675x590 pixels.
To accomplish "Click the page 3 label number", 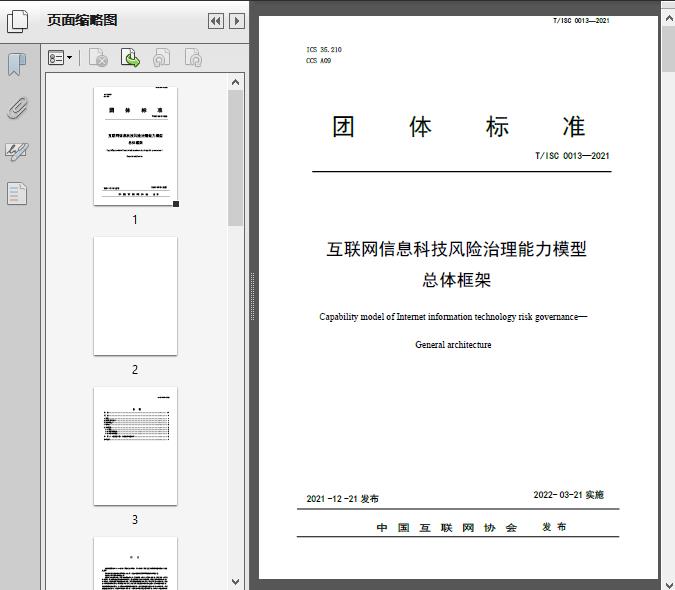I will pyautogui.click(x=135, y=520).
